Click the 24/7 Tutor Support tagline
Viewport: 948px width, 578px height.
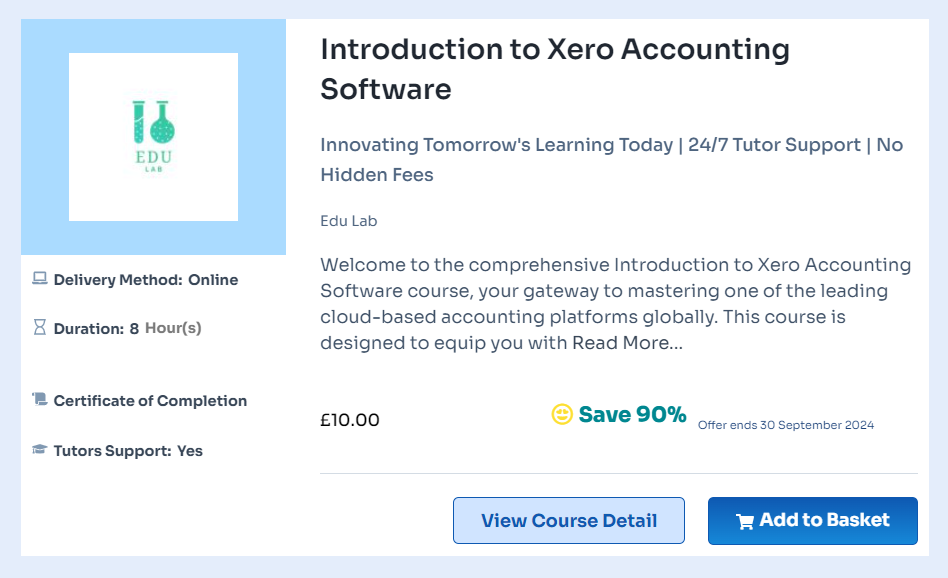774,145
